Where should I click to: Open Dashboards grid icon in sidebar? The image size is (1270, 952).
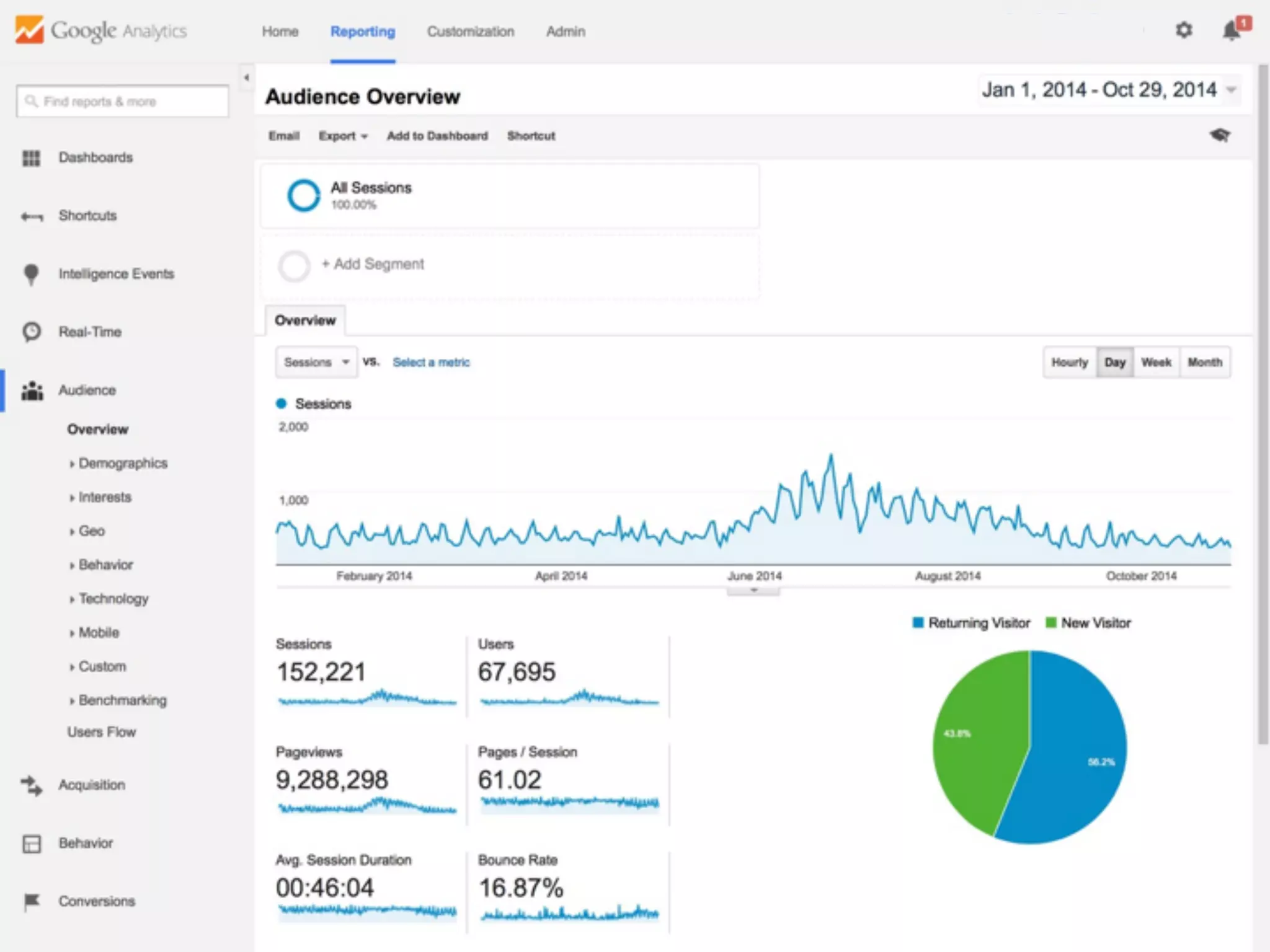click(x=31, y=158)
